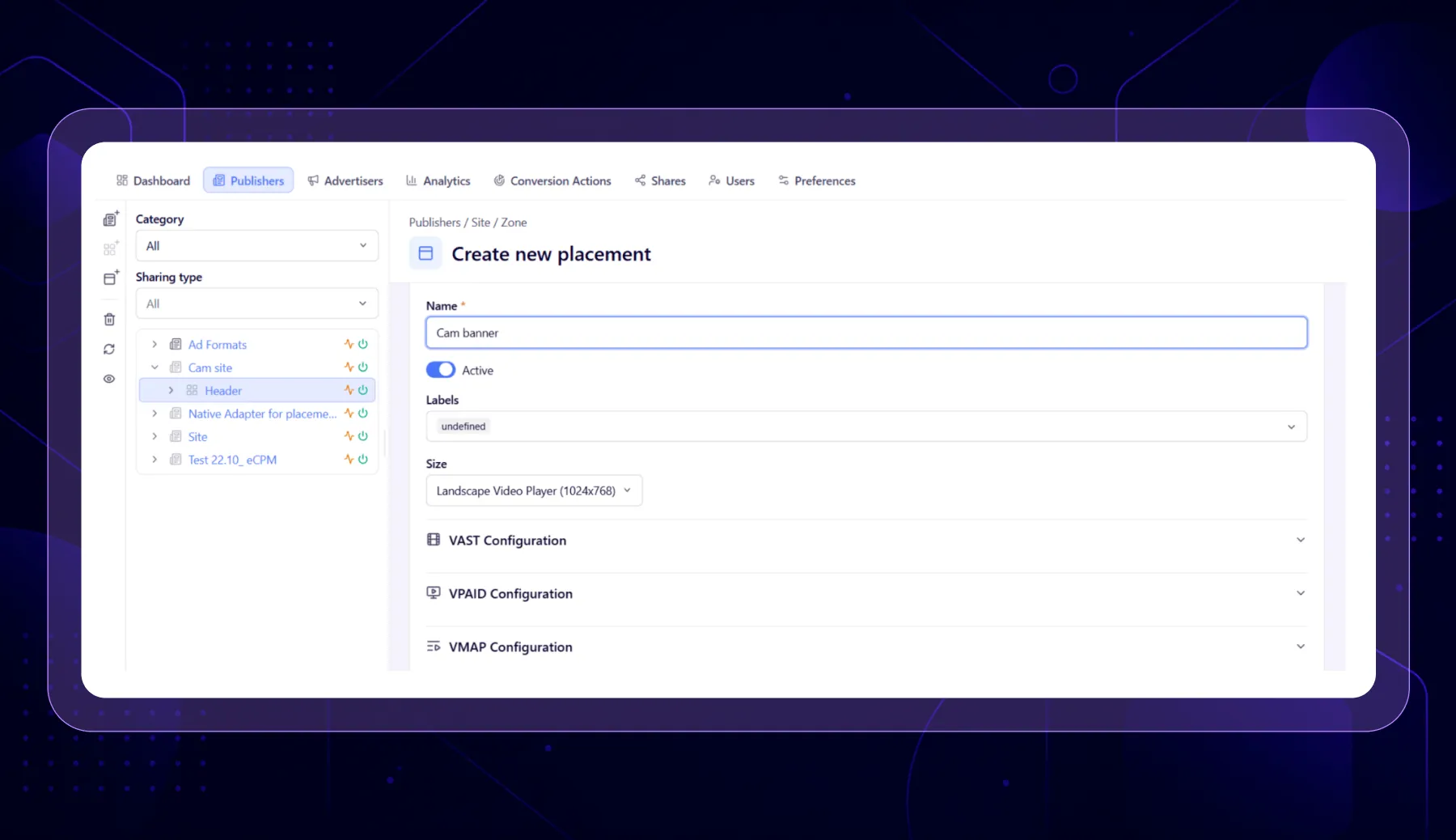Expand the Header tree node
Image resolution: width=1456 pixels, height=840 pixels.
click(171, 390)
